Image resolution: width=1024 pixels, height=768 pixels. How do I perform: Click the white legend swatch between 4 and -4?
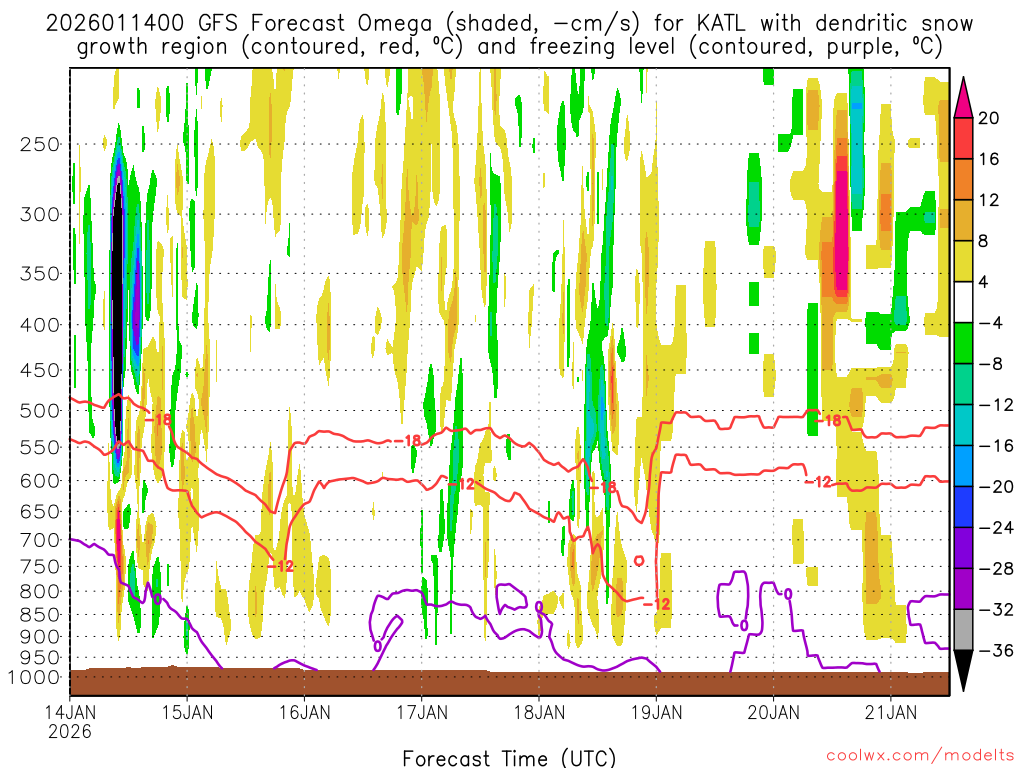click(x=963, y=302)
